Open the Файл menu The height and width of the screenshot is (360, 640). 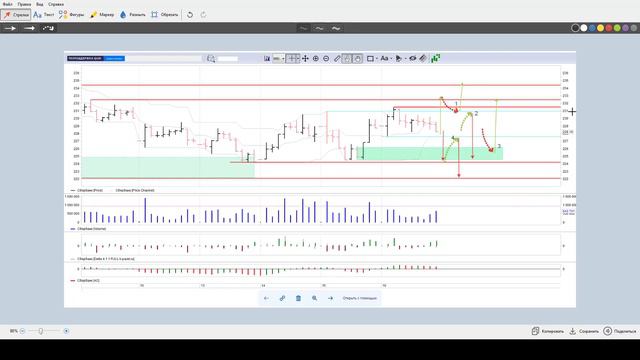click(7, 4)
